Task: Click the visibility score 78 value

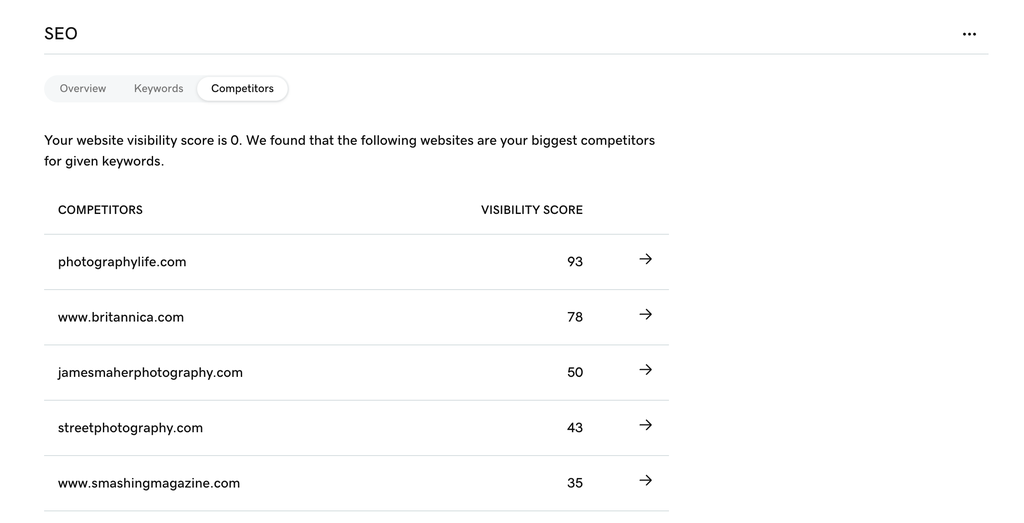Action: click(574, 317)
